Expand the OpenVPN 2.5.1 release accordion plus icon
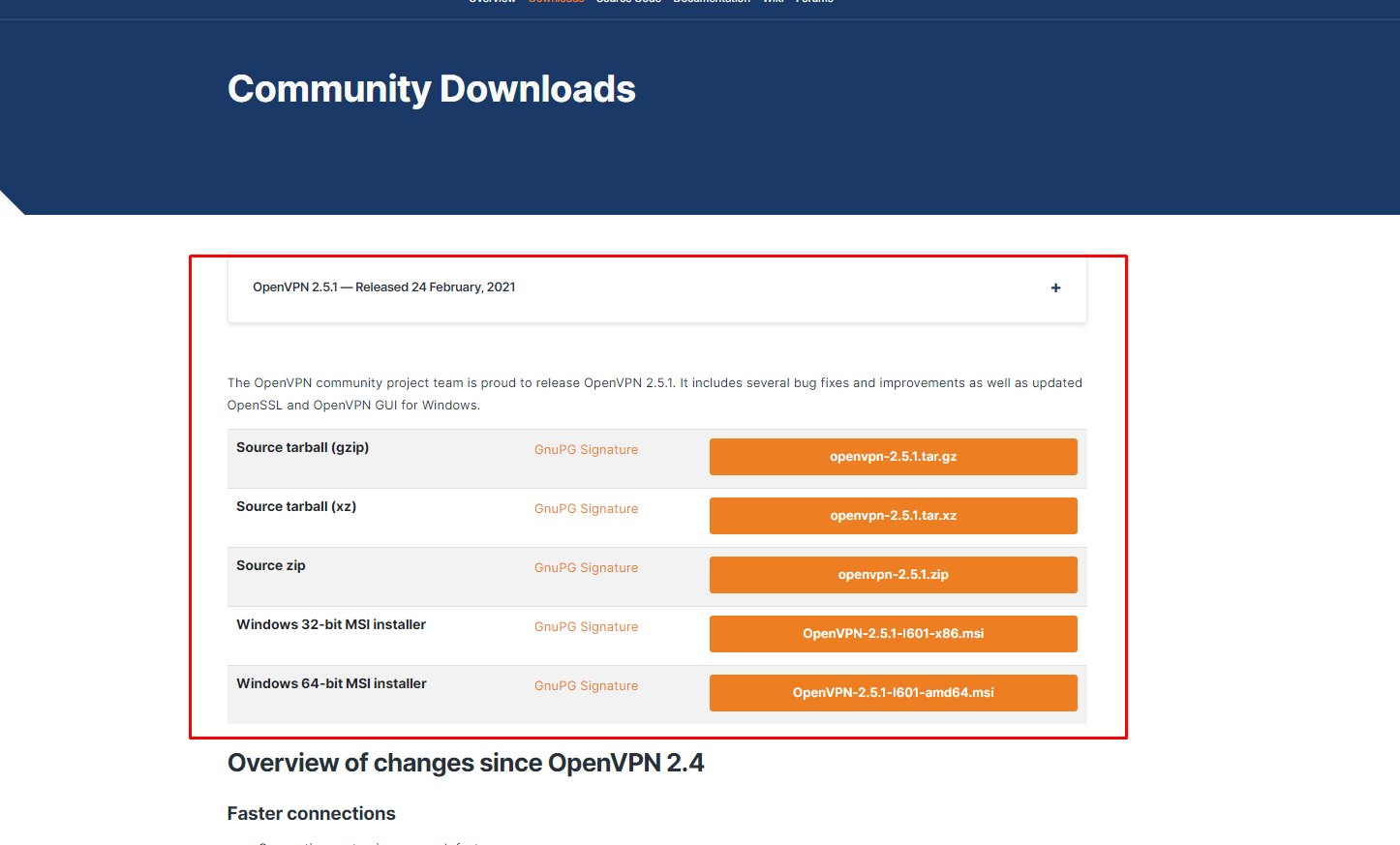The height and width of the screenshot is (845, 1400). click(1055, 287)
